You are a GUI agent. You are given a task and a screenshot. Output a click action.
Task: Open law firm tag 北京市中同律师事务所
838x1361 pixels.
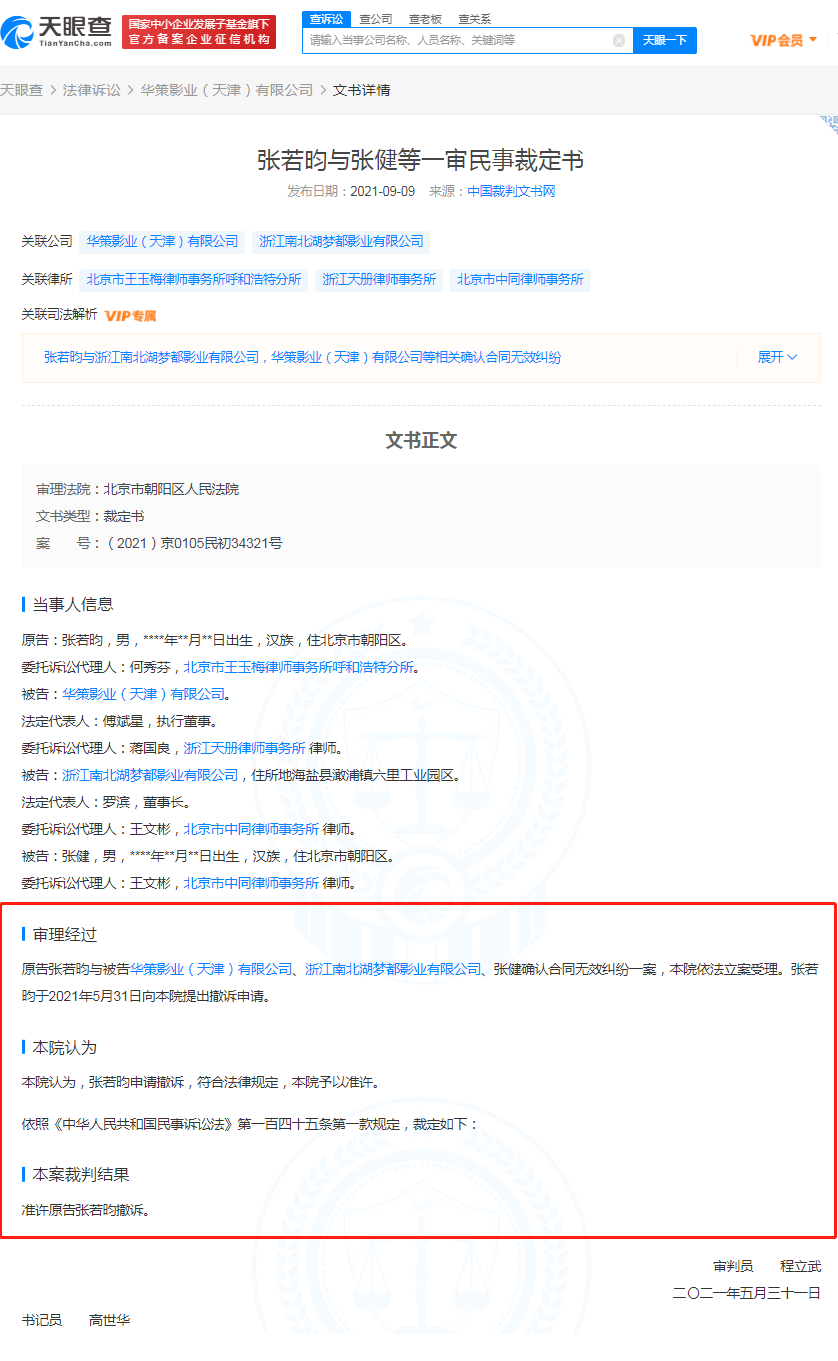(x=520, y=279)
